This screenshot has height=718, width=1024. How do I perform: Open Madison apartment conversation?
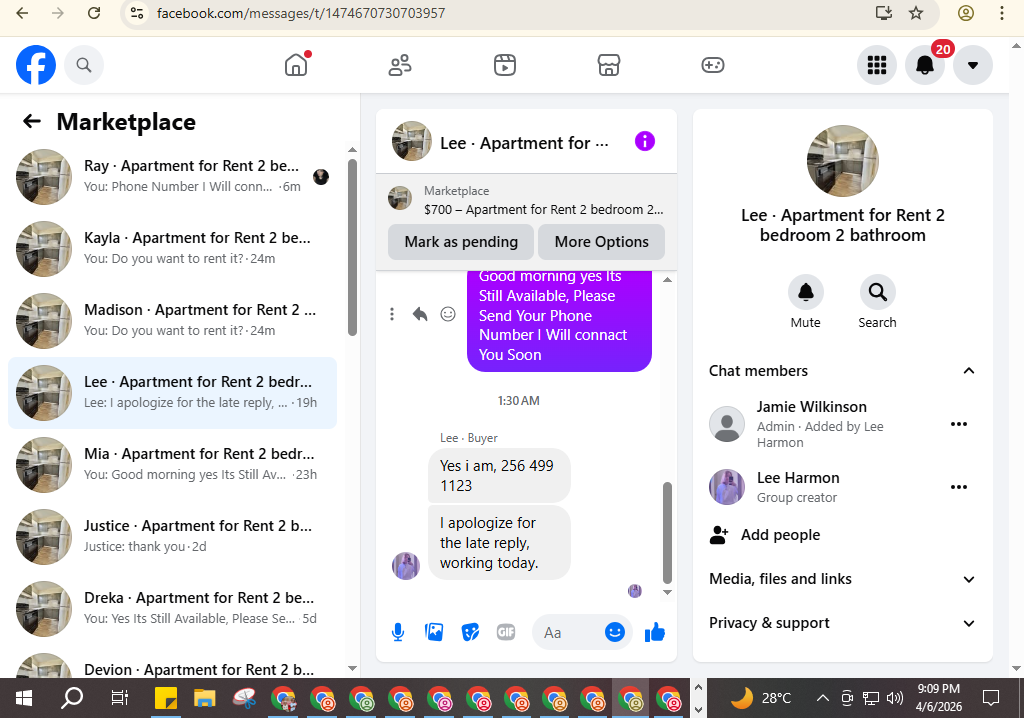coord(172,320)
